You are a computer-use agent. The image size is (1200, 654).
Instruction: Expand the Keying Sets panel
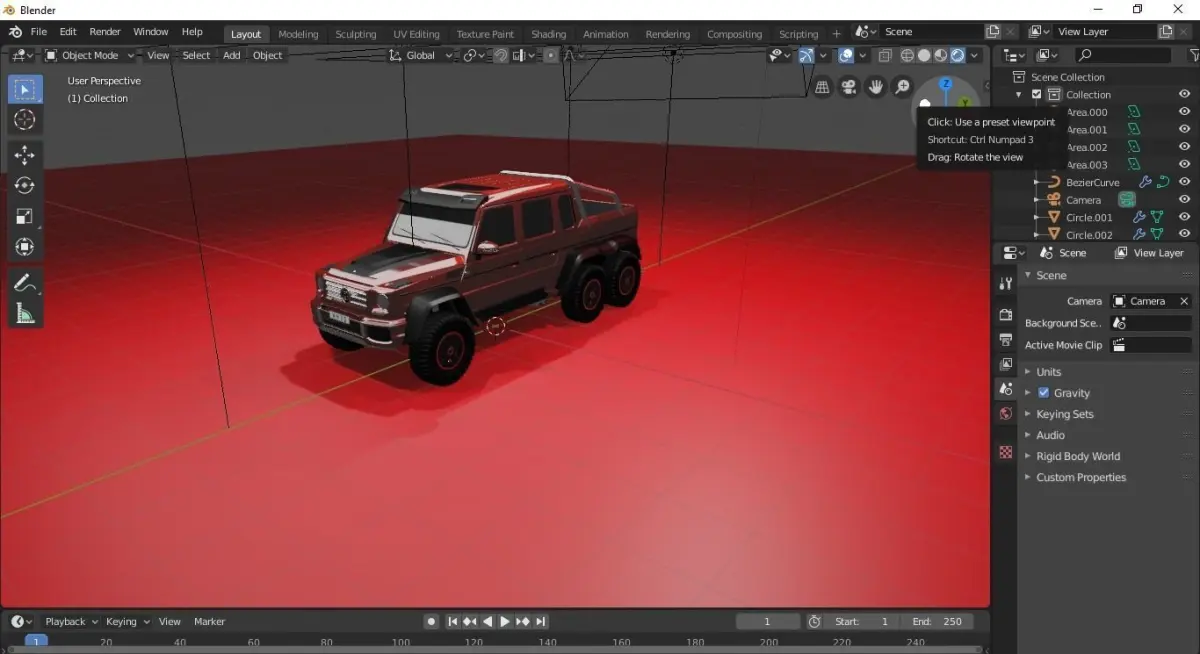click(1063, 414)
